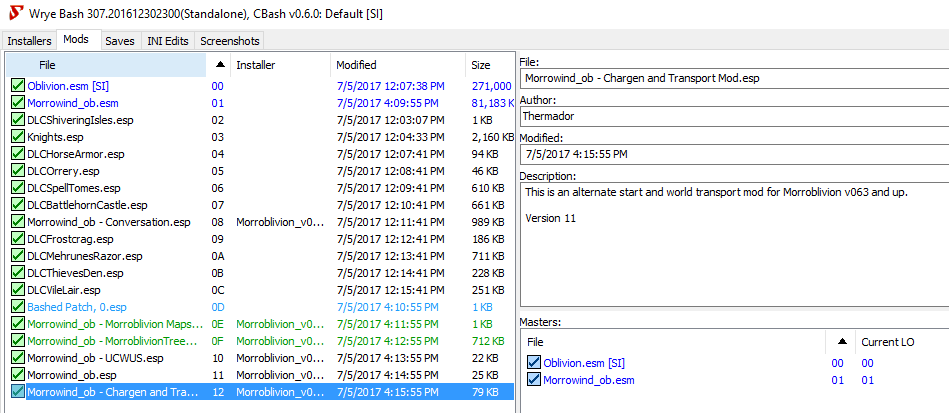Click Oblivion.esm [SI] name in Masters list
The image size is (949, 413).
[x=584, y=363]
